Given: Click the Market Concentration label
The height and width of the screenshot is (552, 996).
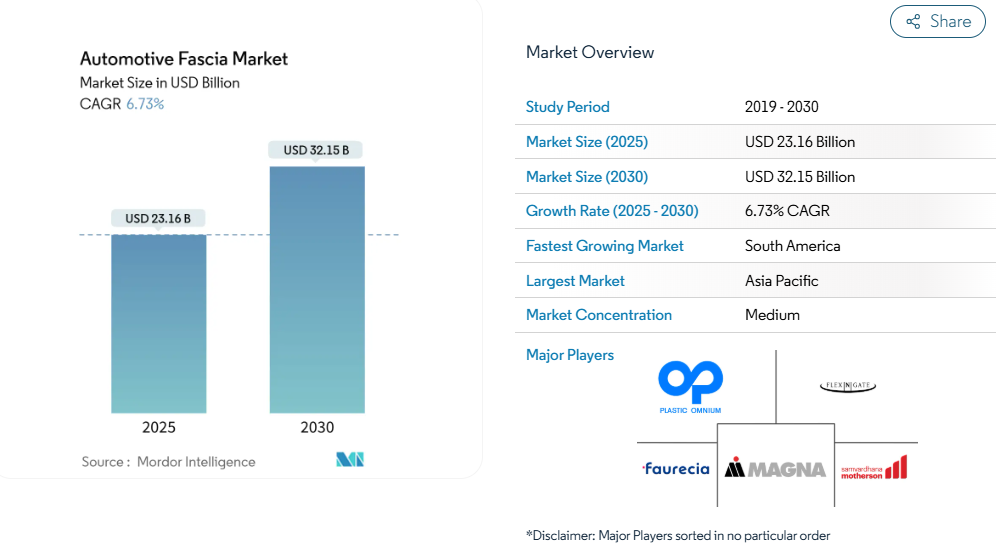Looking at the screenshot, I should tap(598, 315).
